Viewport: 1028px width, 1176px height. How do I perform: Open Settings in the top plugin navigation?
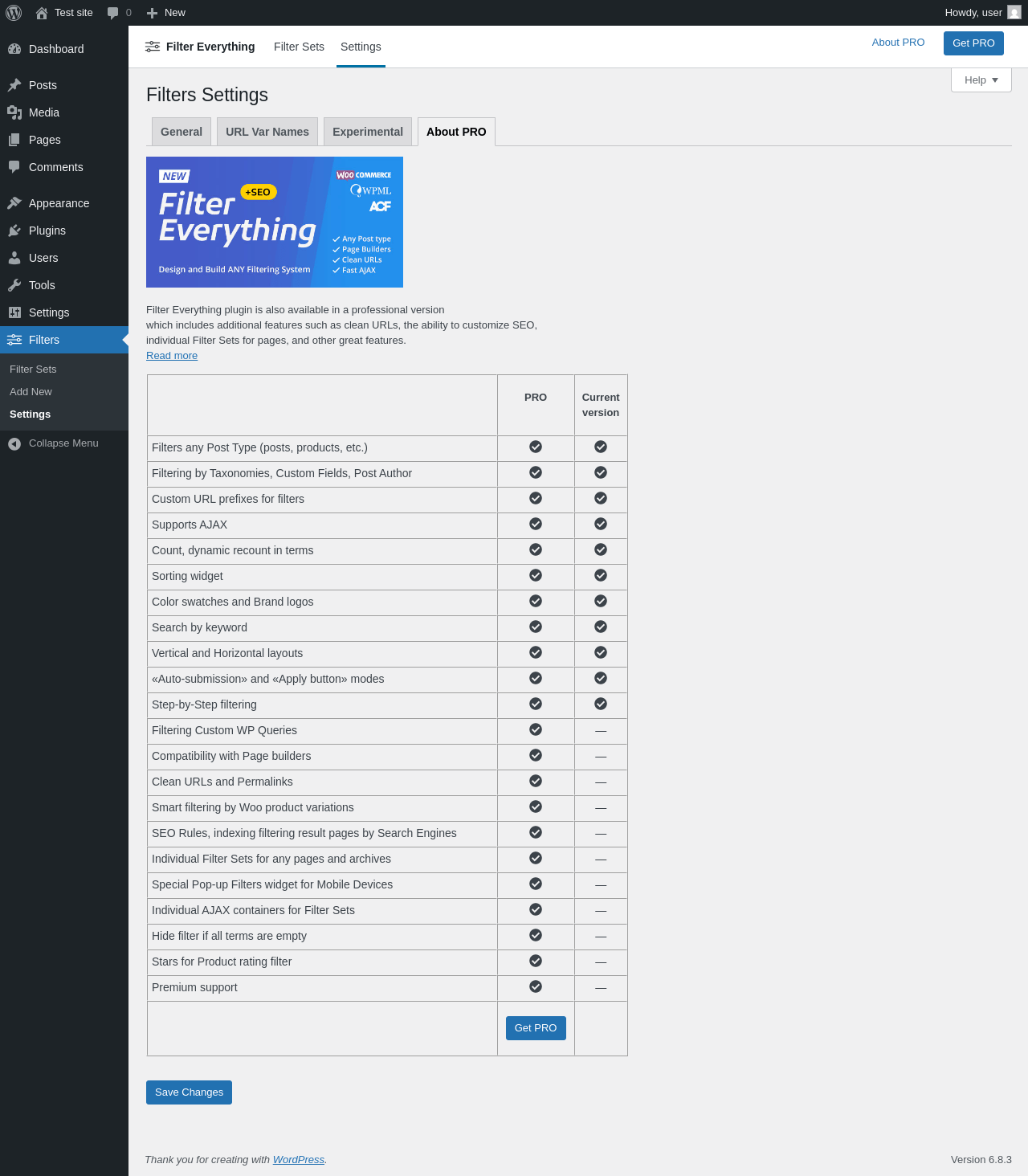tap(361, 47)
